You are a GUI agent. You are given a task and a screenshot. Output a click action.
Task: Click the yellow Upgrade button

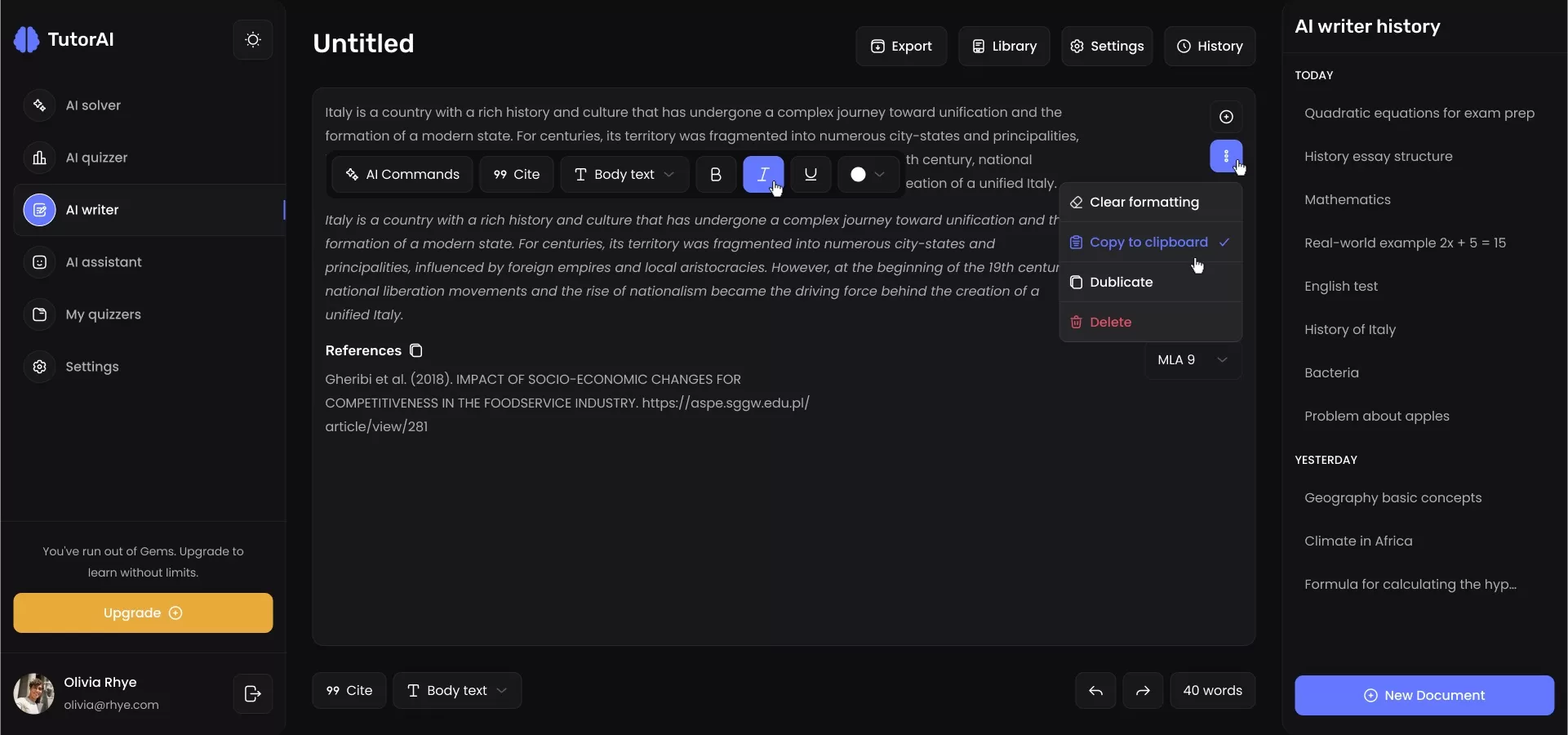coord(143,613)
